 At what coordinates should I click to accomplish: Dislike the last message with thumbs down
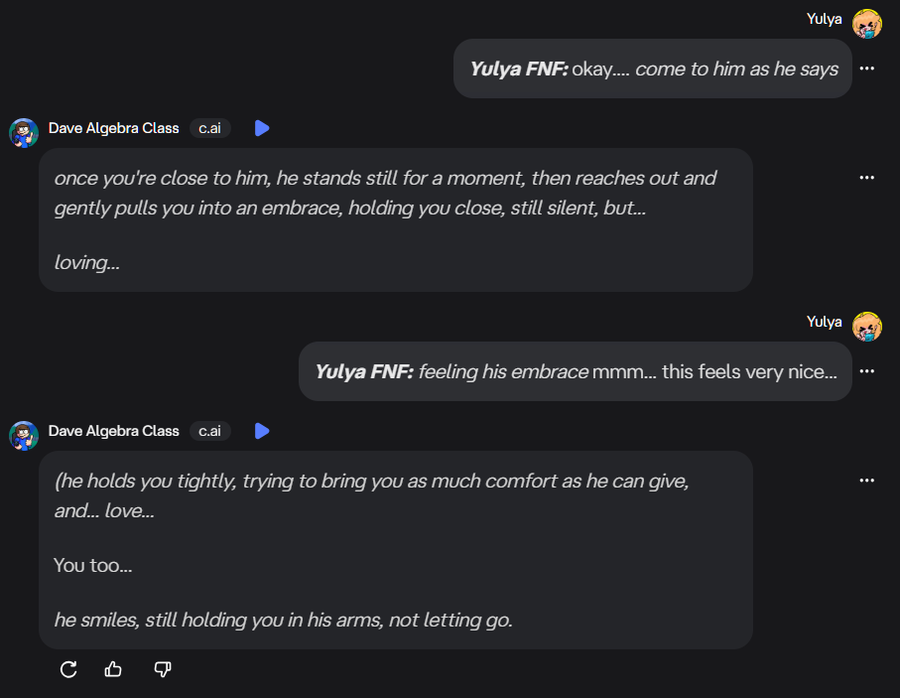162,669
